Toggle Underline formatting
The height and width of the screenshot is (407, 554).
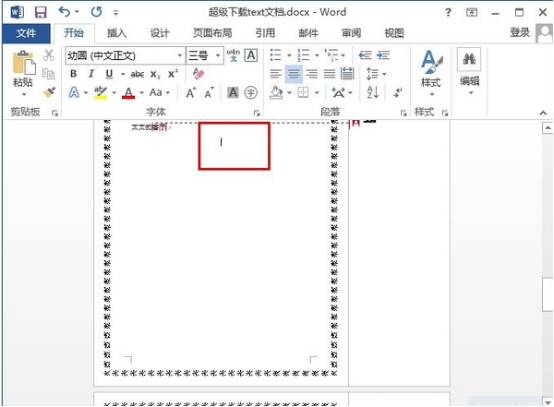(x=109, y=74)
